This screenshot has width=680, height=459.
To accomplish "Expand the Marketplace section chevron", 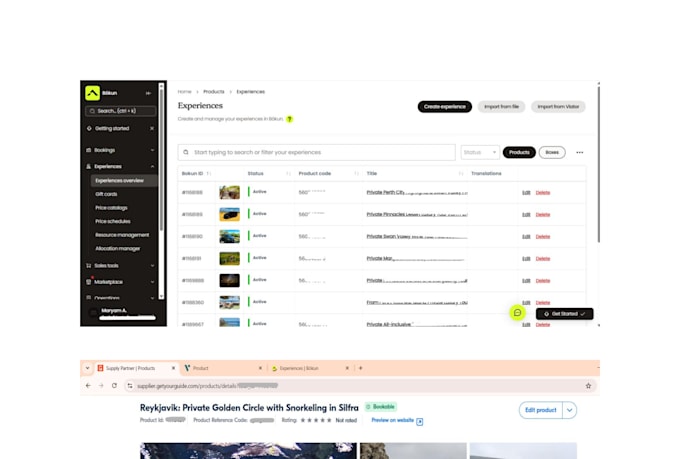I will coord(152,282).
